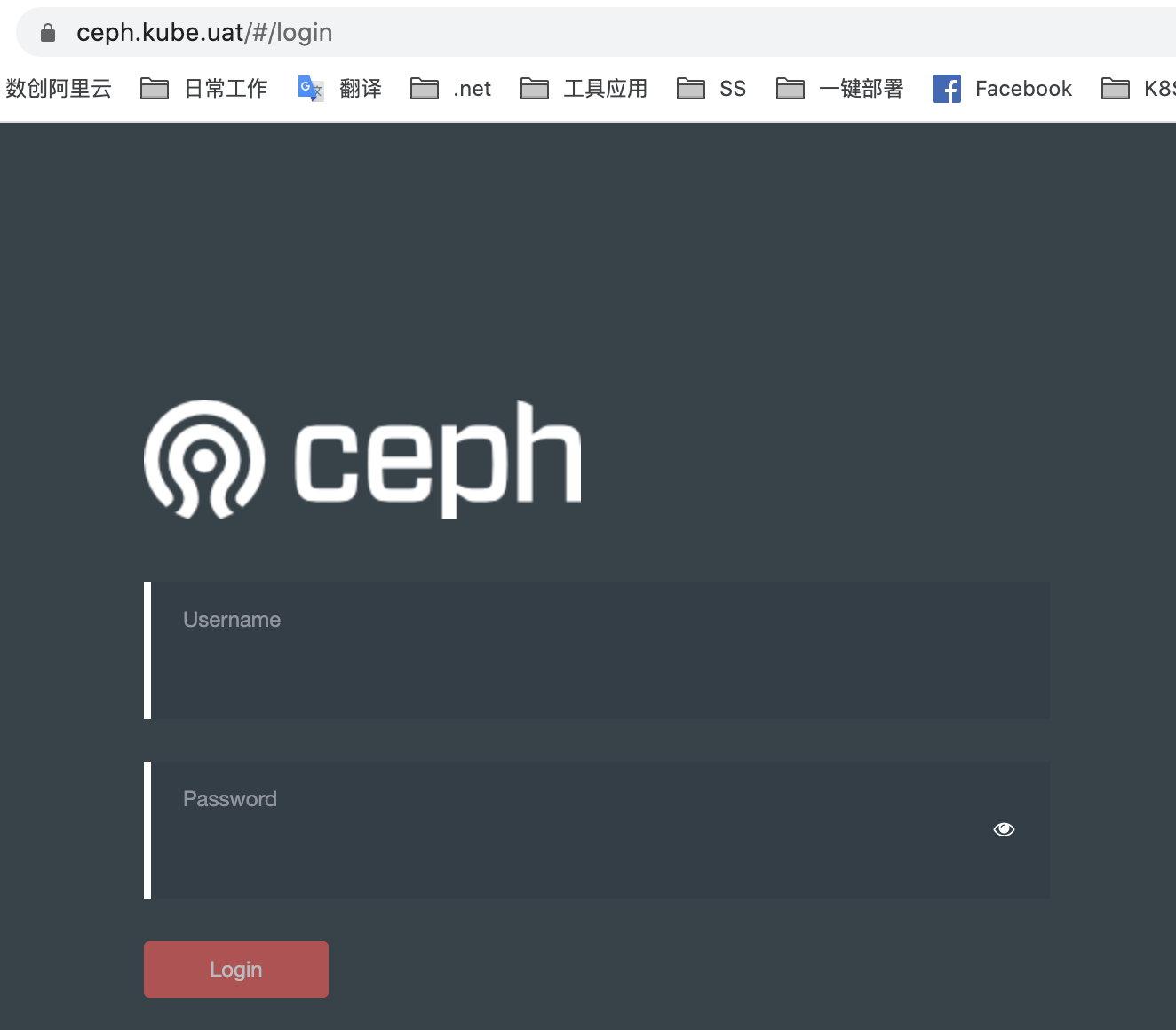
Task: Open the 一键部署 folder icon
Action: point(790,88)
